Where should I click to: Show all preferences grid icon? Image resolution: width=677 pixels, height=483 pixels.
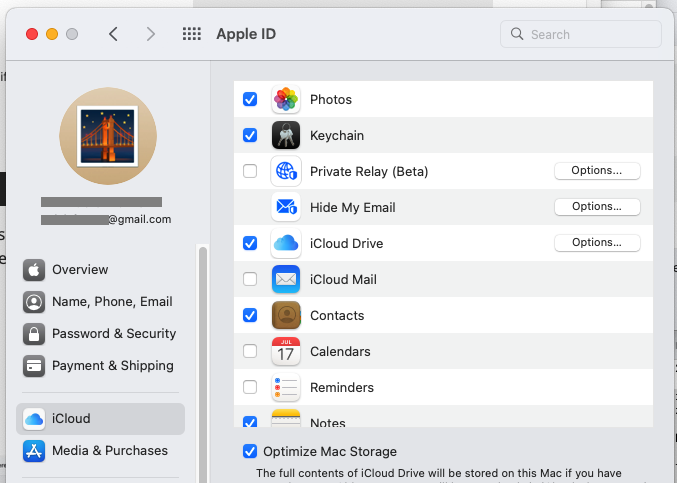tap(192, 34)
